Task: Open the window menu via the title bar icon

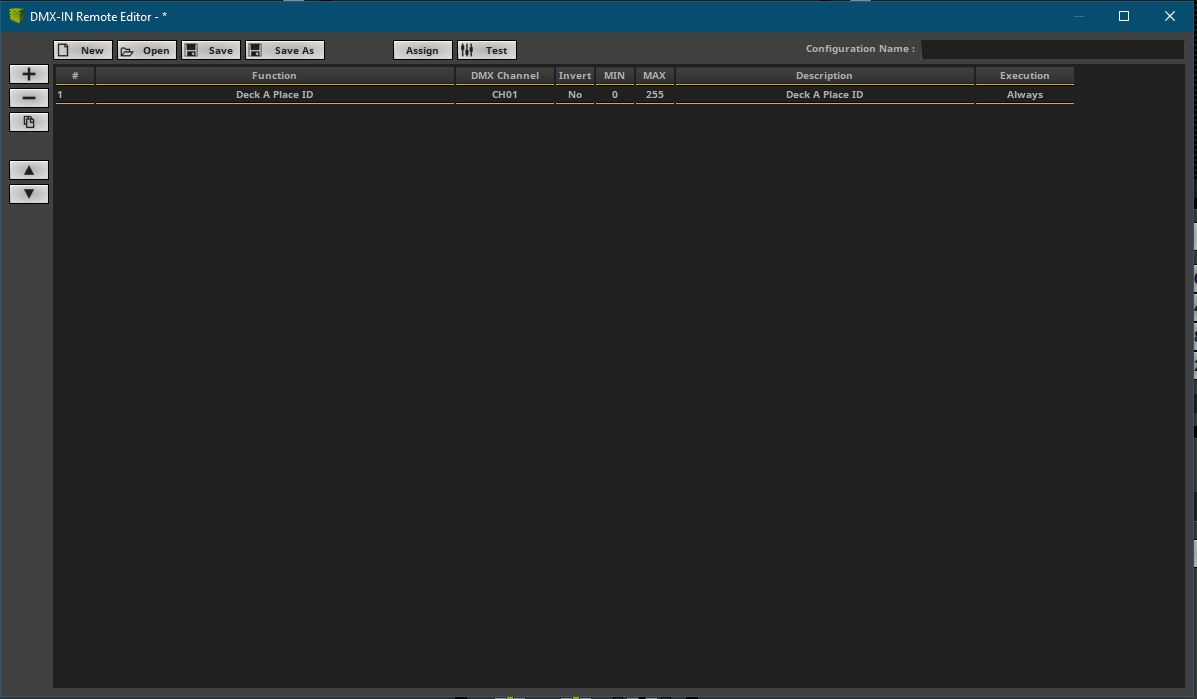Action: coord(14,16)
